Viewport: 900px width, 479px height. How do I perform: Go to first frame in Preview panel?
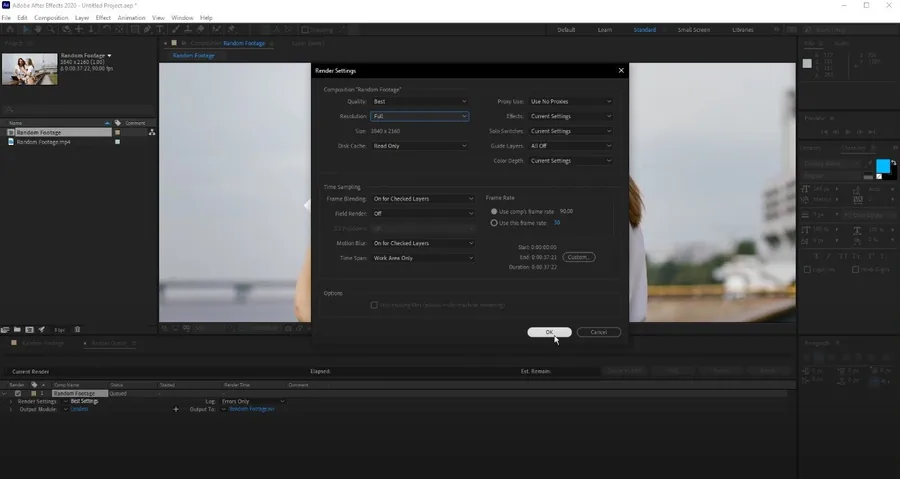click(x=824, y=132)
